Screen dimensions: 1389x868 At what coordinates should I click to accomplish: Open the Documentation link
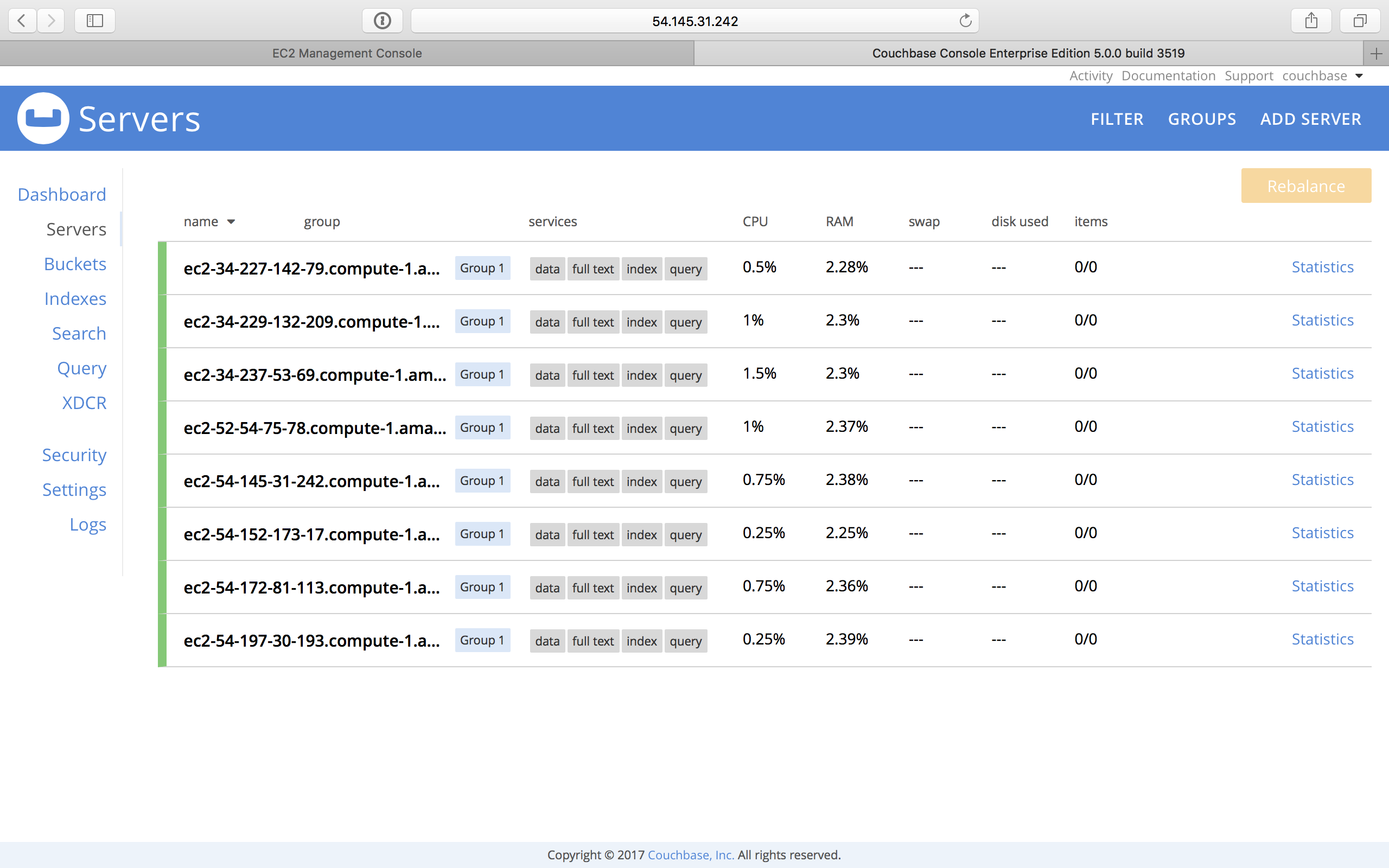[x=1168, y=76]
